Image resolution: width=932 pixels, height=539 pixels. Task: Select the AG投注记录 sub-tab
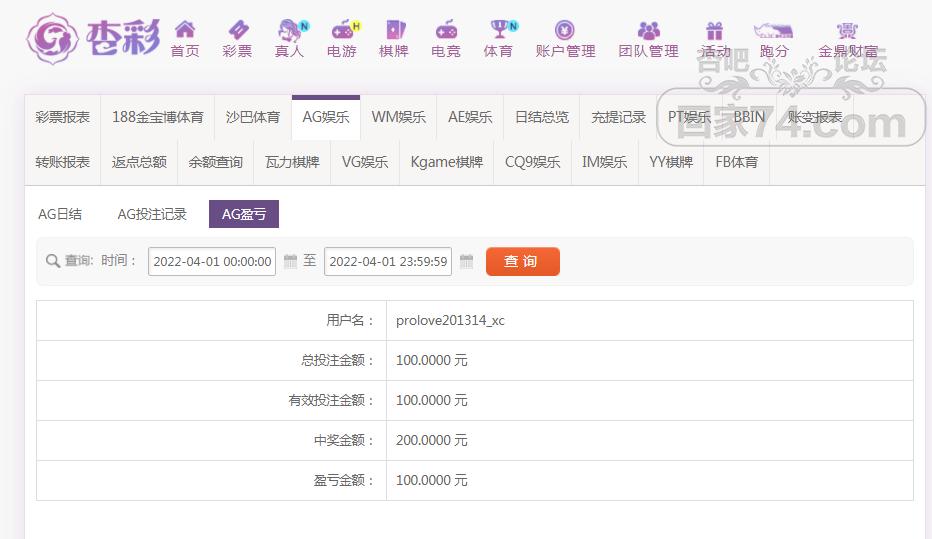[152, 214]
